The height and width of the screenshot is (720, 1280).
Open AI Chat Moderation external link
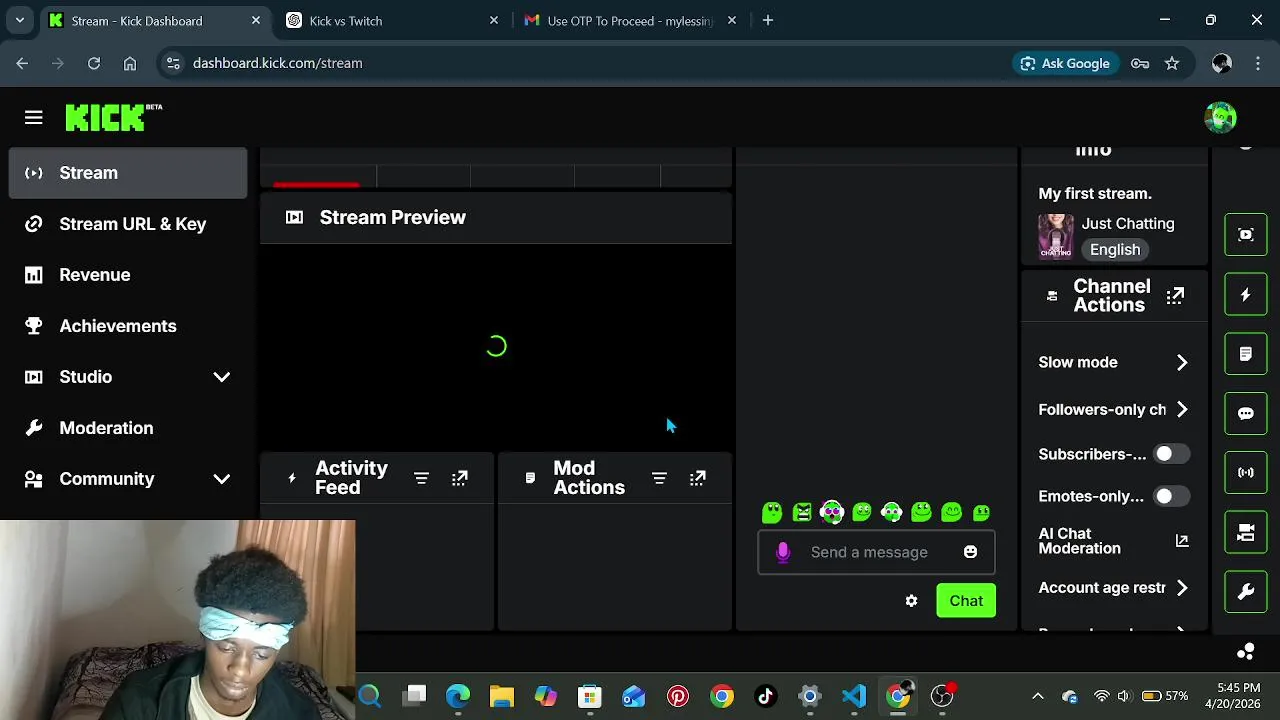1181,541
